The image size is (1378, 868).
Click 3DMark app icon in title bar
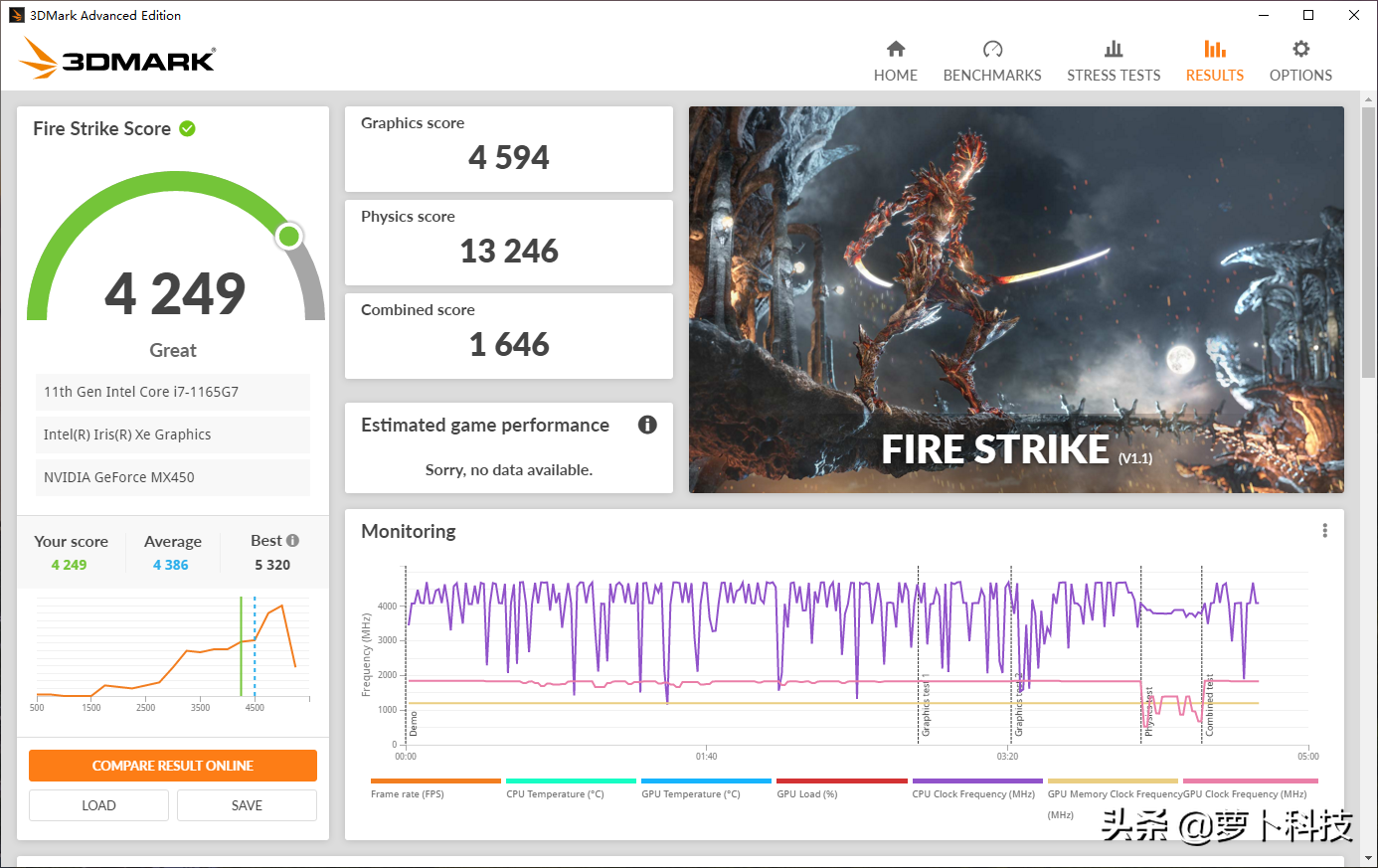[16, 15]
